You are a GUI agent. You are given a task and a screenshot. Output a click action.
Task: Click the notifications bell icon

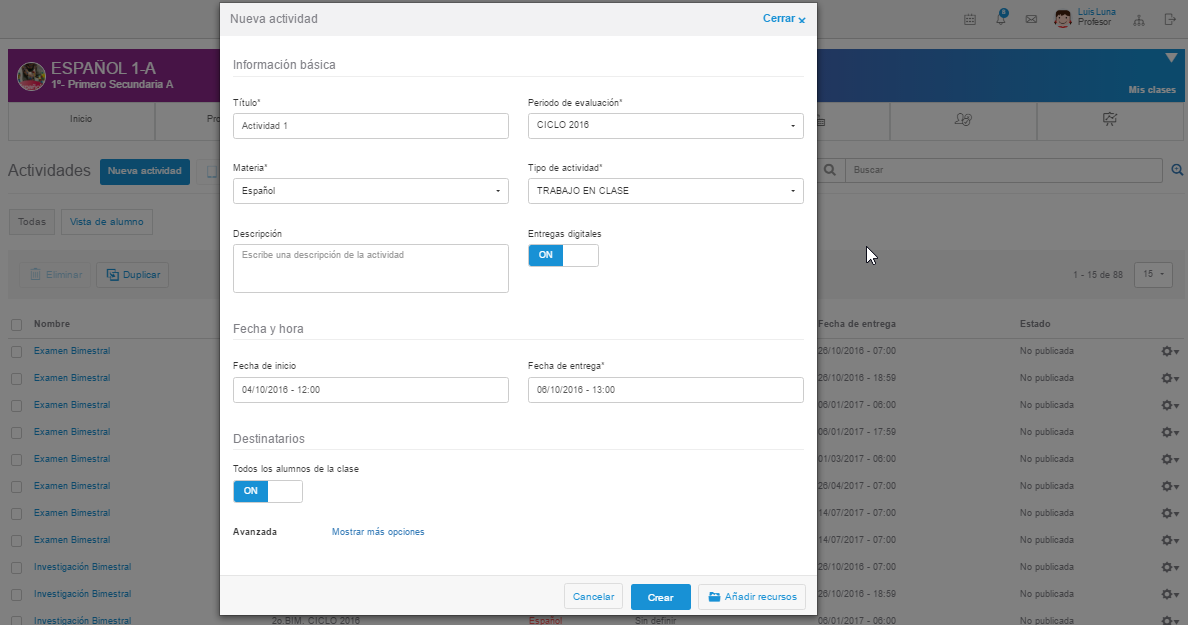click(1001, 19)
